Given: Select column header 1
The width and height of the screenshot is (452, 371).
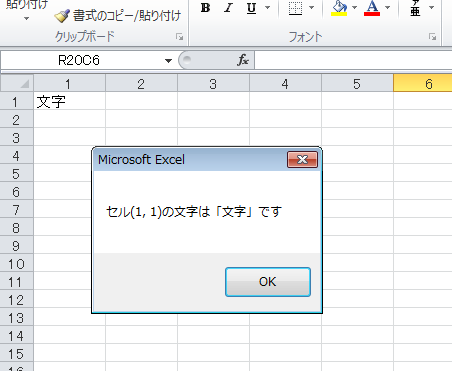Looking at the screenshot, I should coord(69,84).
